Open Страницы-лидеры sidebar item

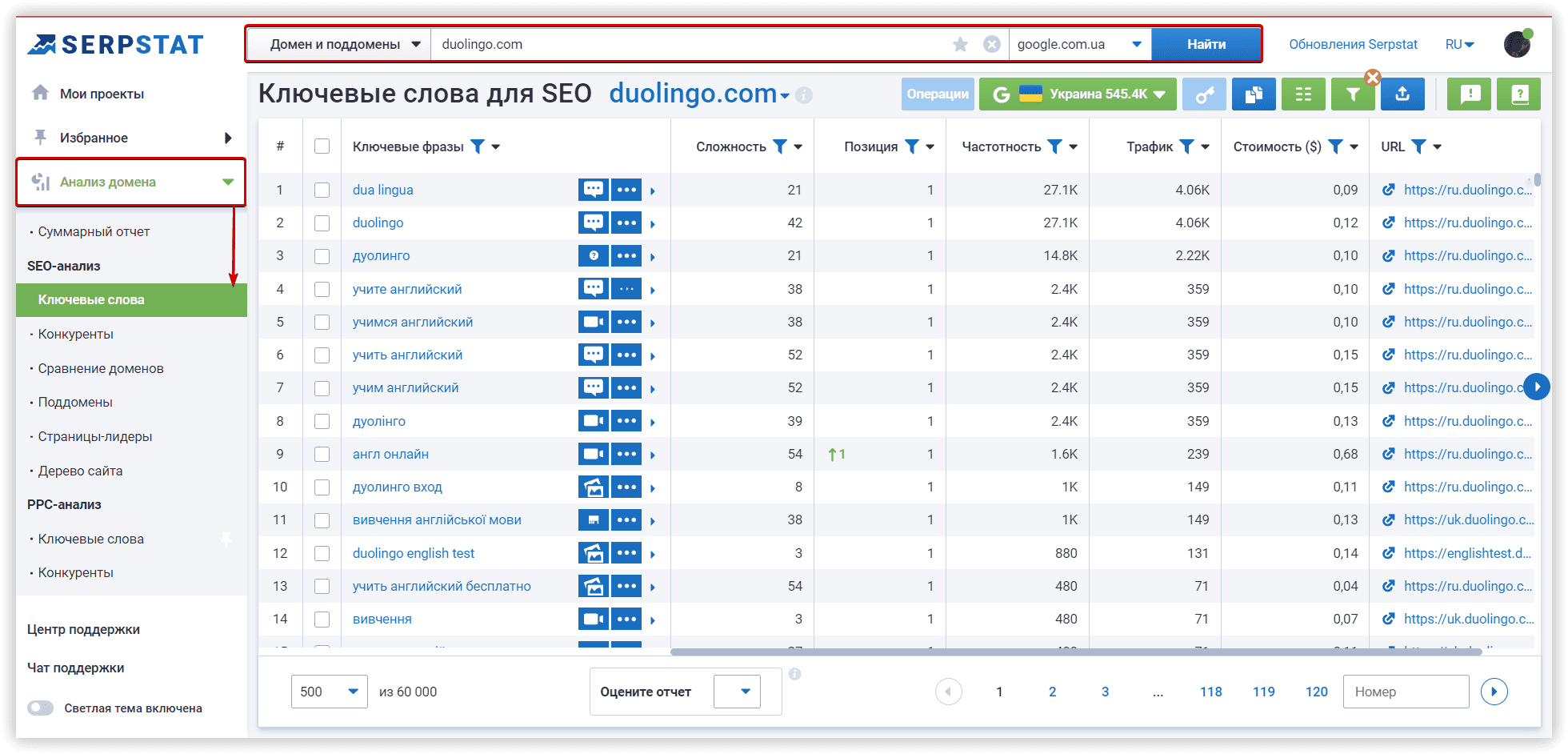pyautogui.click(x=95, y=436)
